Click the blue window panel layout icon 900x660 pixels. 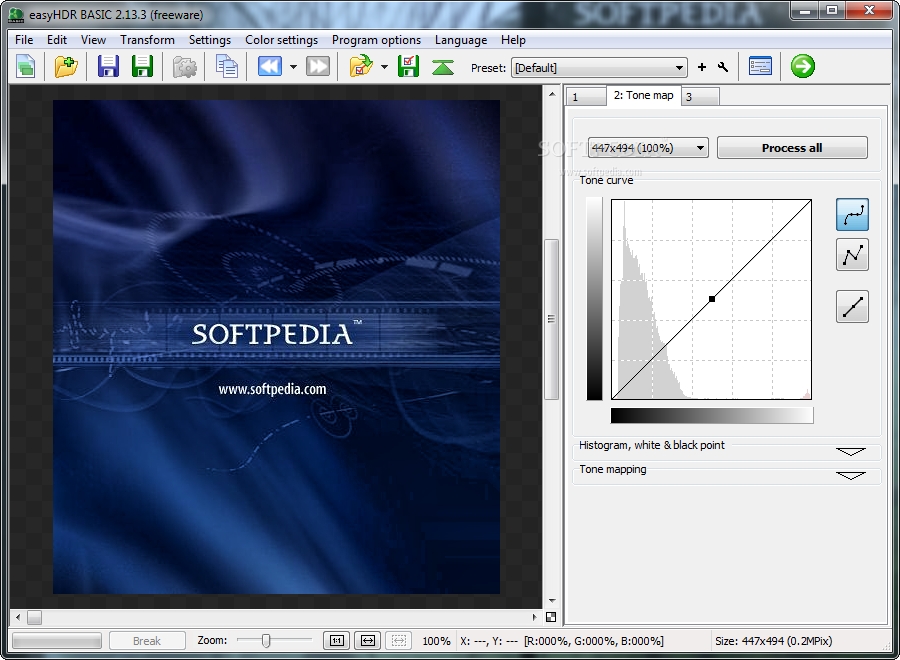pyautogui.click(x=761, y=67)
